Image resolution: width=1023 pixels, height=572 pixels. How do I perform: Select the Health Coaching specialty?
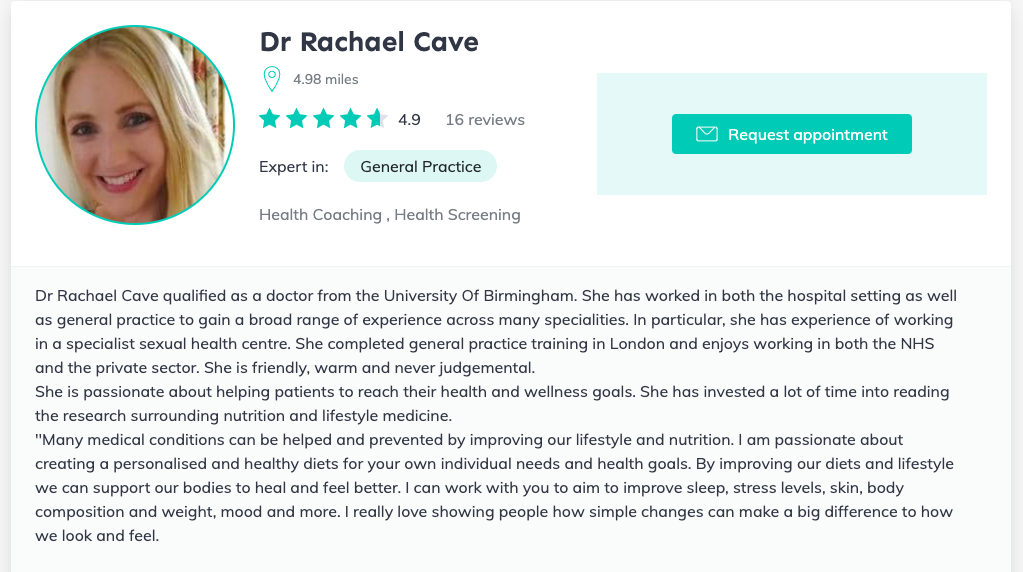tap(320, 215)
